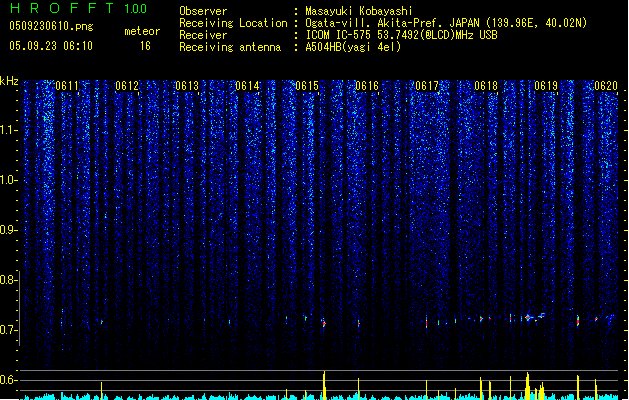Click the 0612 time marker
Screen dimensions: 629x400
coord(127,86)
